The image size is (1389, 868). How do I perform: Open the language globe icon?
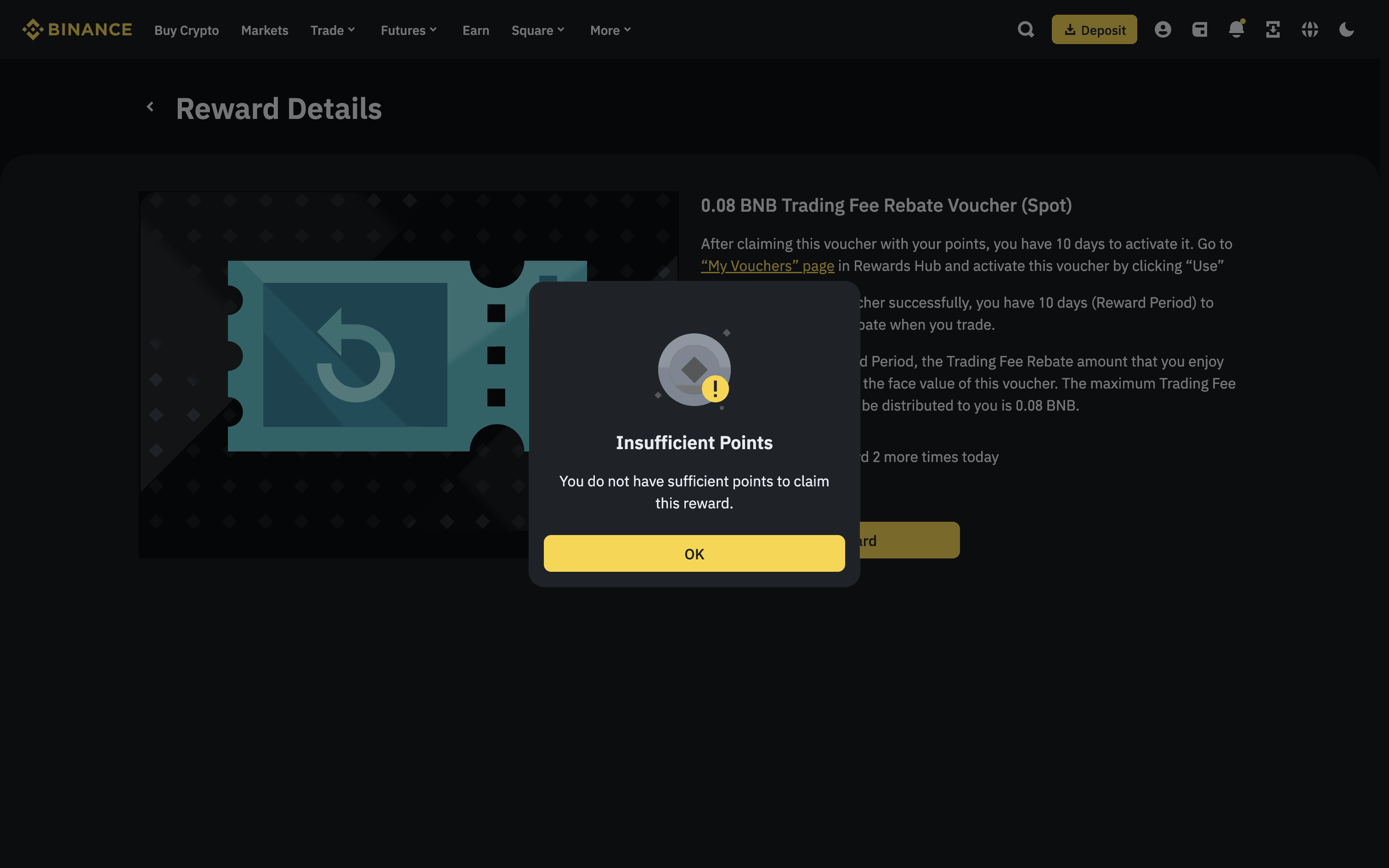tap(1309, 30)
